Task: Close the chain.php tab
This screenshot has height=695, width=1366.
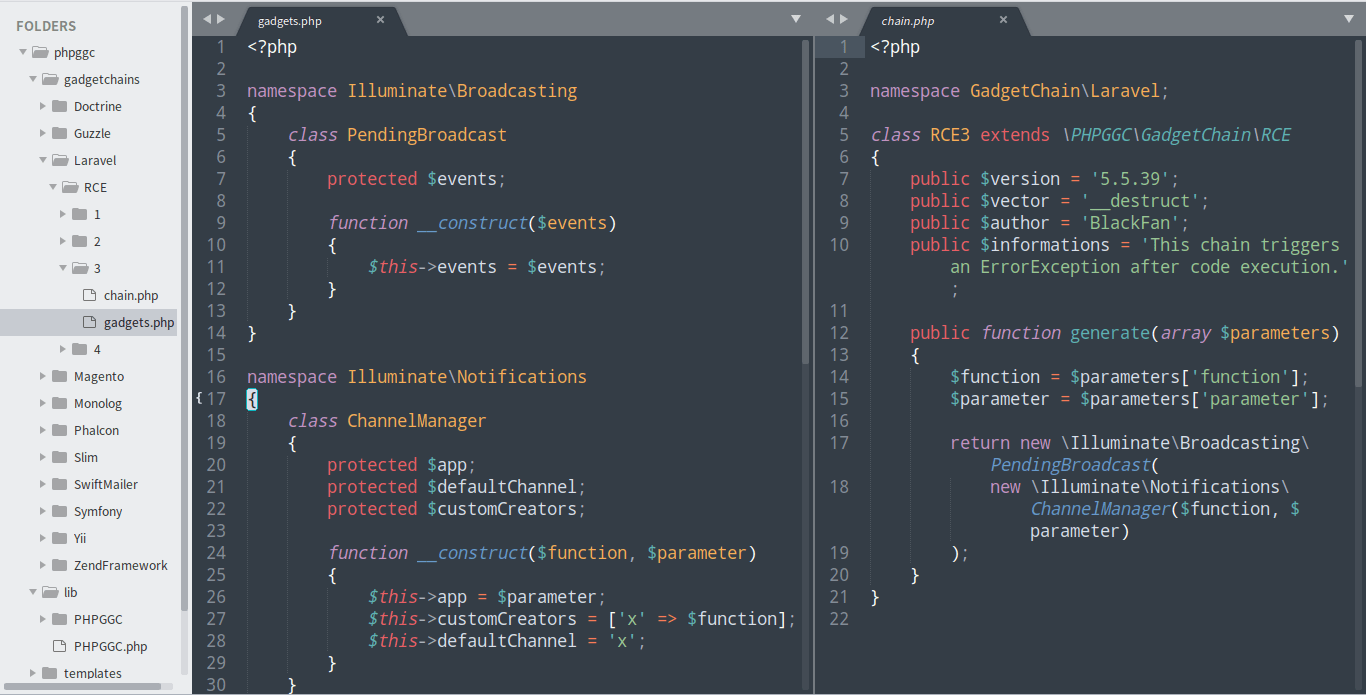Action: (x=1003, y=19)
